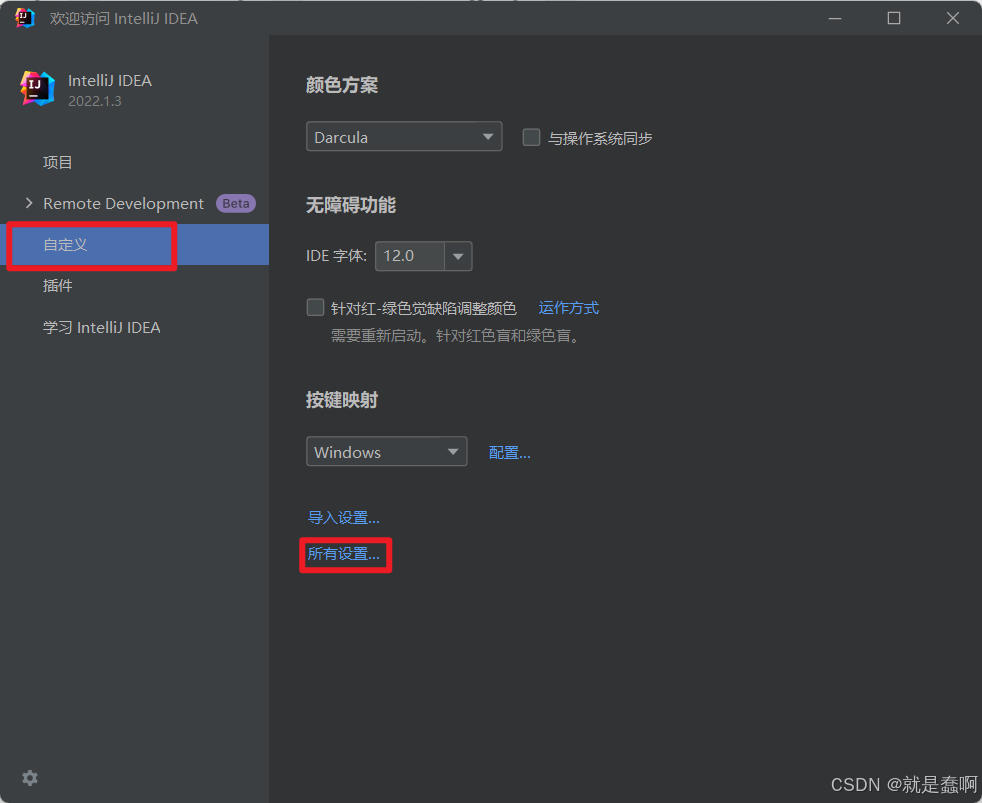Click the 需要重新启动 hint text
Image resolution: width=982 pixels, height=803 pixels.
coord(456,336)
